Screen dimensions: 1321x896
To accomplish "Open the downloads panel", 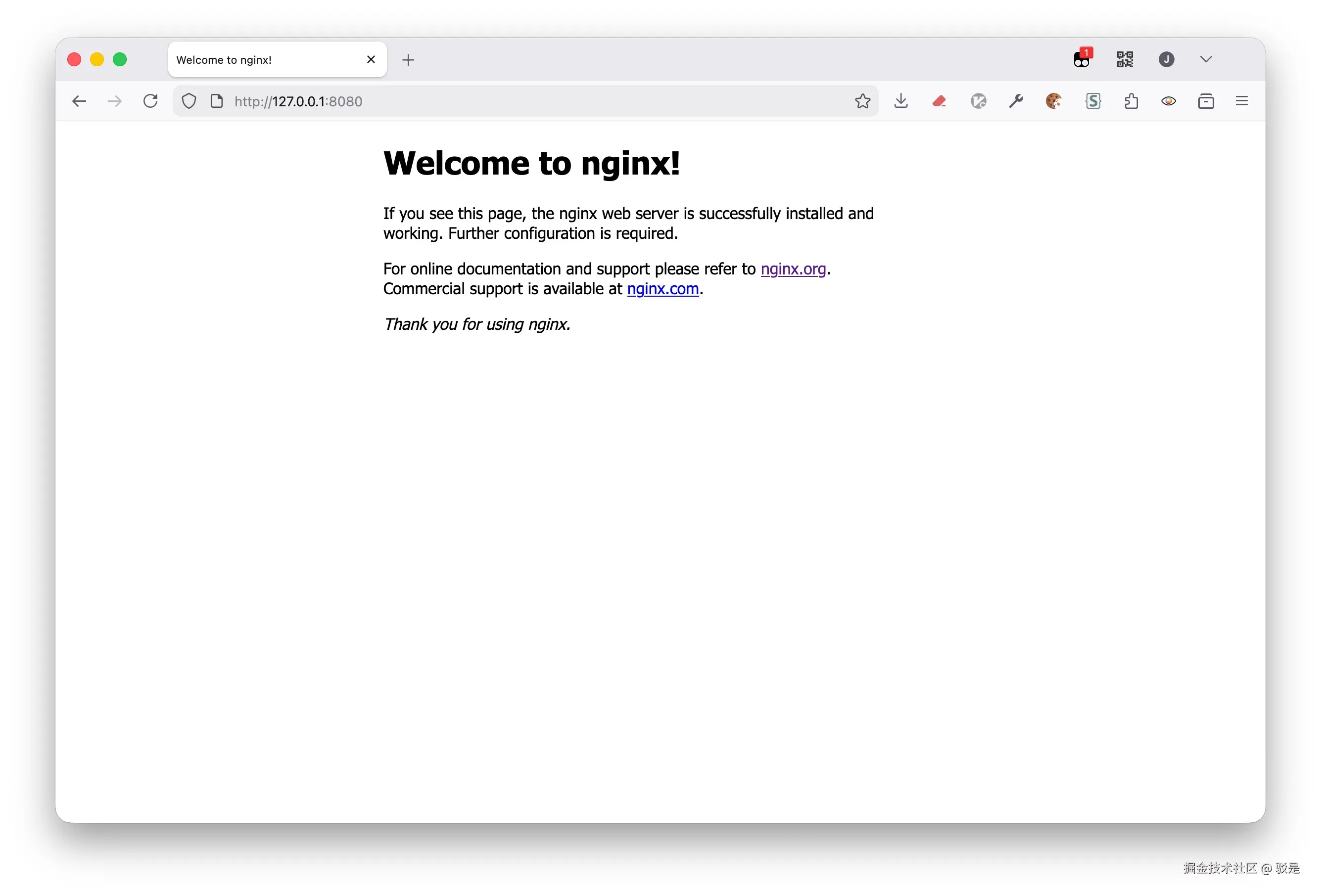I will point(901,101).
